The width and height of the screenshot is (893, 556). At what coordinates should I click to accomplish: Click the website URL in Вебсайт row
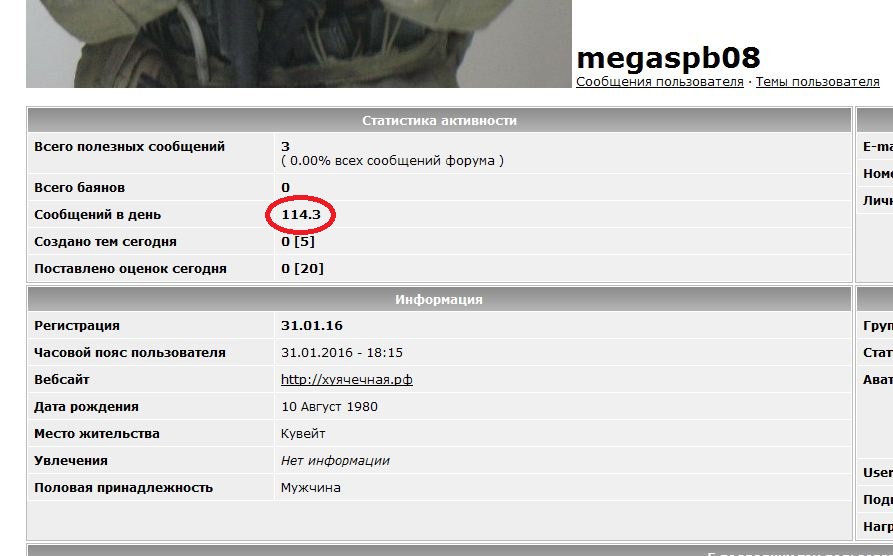click(346, 379)
